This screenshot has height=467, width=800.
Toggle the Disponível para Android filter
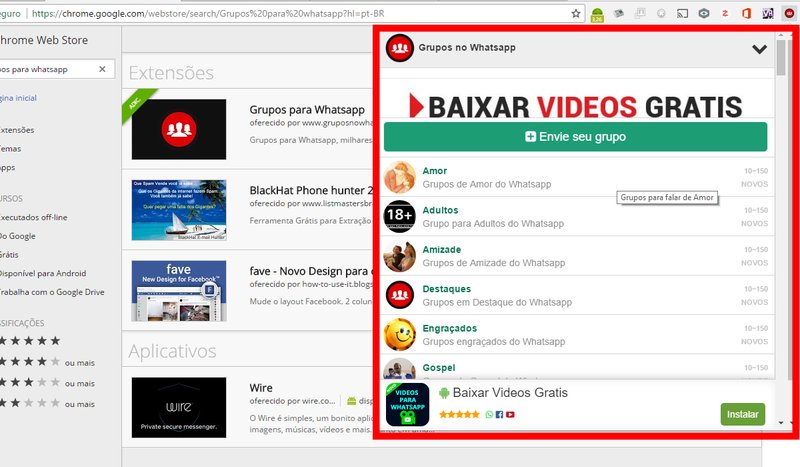tap(43, 274)
